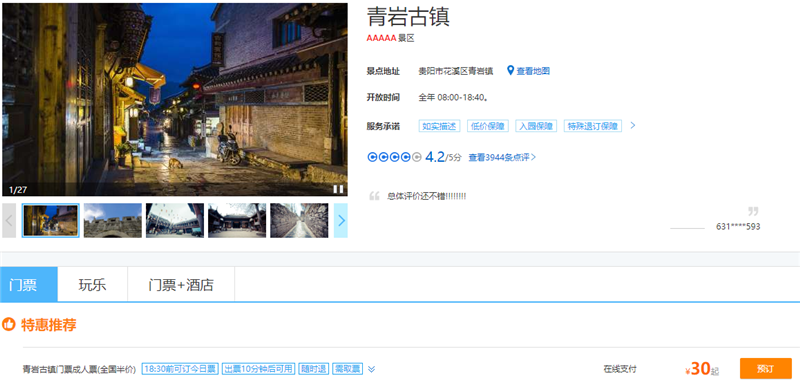800x382 pixels.
Task: Expand ticket details double chevron
Action: pyautogui.click(x=371, y=369)
